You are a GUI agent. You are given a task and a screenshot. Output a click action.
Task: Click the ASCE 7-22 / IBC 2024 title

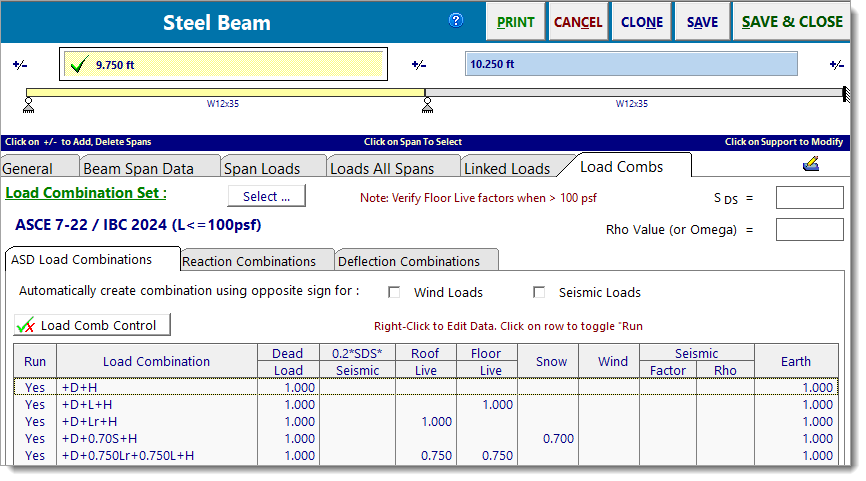(x=138, y=225)
